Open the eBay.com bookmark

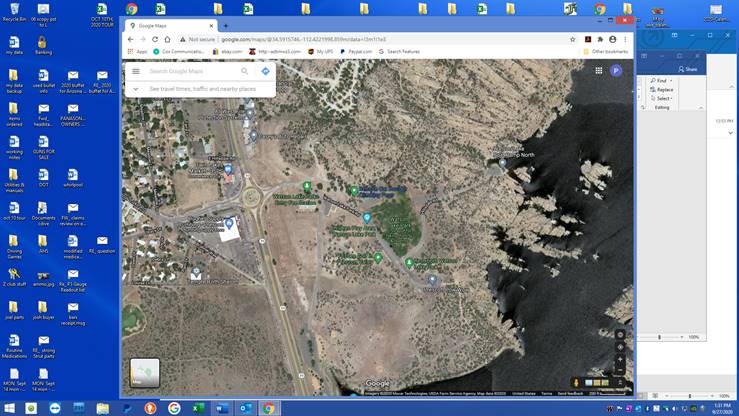point(228,51)
